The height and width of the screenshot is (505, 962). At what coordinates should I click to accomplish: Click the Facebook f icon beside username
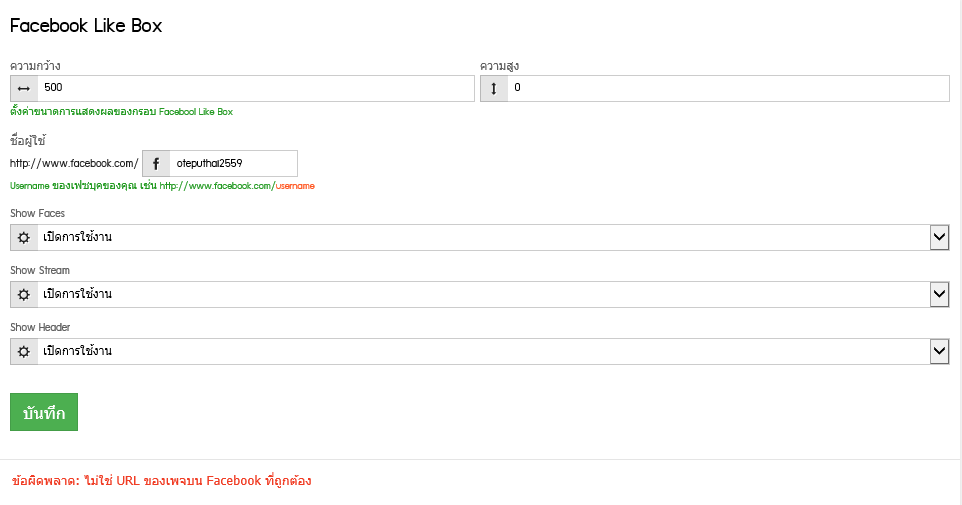tap(156, 163)
